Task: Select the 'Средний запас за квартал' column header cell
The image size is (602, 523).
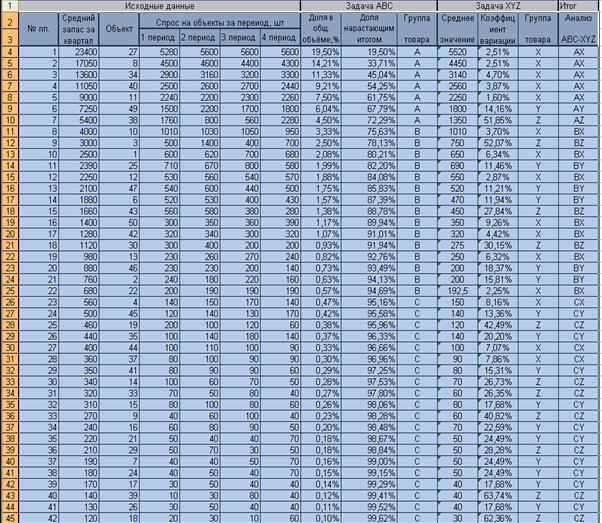Action: tap(78, 29)
